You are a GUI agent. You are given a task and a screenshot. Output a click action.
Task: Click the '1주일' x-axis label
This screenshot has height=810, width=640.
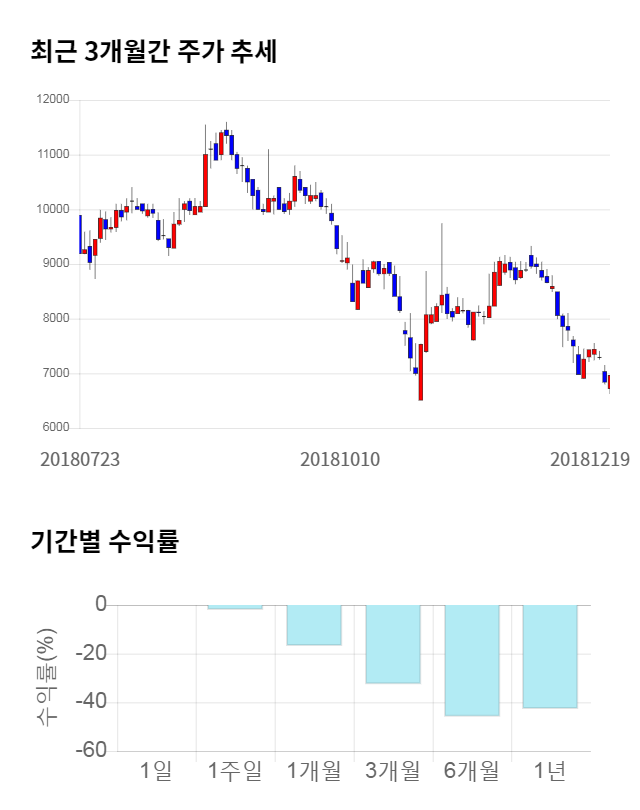pos(235,771)
